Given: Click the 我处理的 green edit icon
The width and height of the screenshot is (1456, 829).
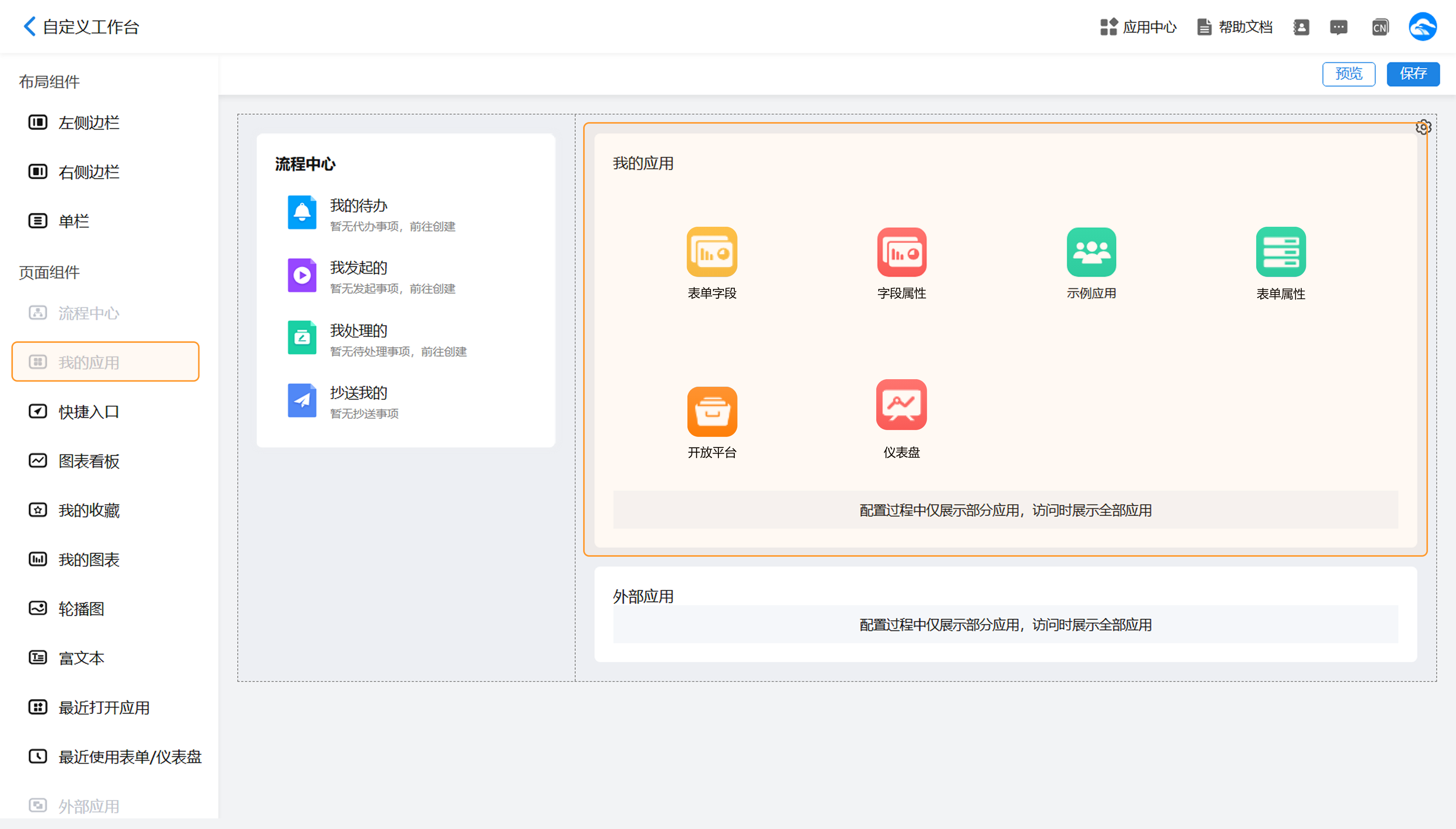Looking at the screenshot, I should click(x=302, y=338).
